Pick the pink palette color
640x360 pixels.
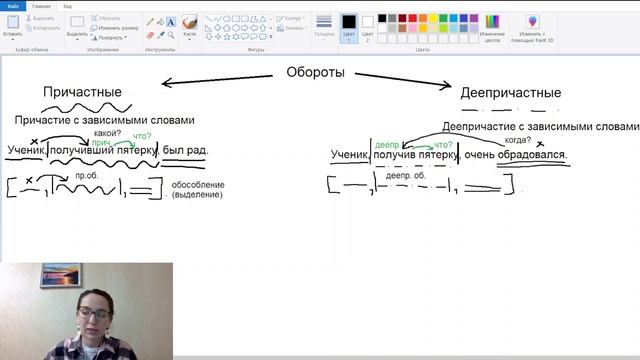413,28
